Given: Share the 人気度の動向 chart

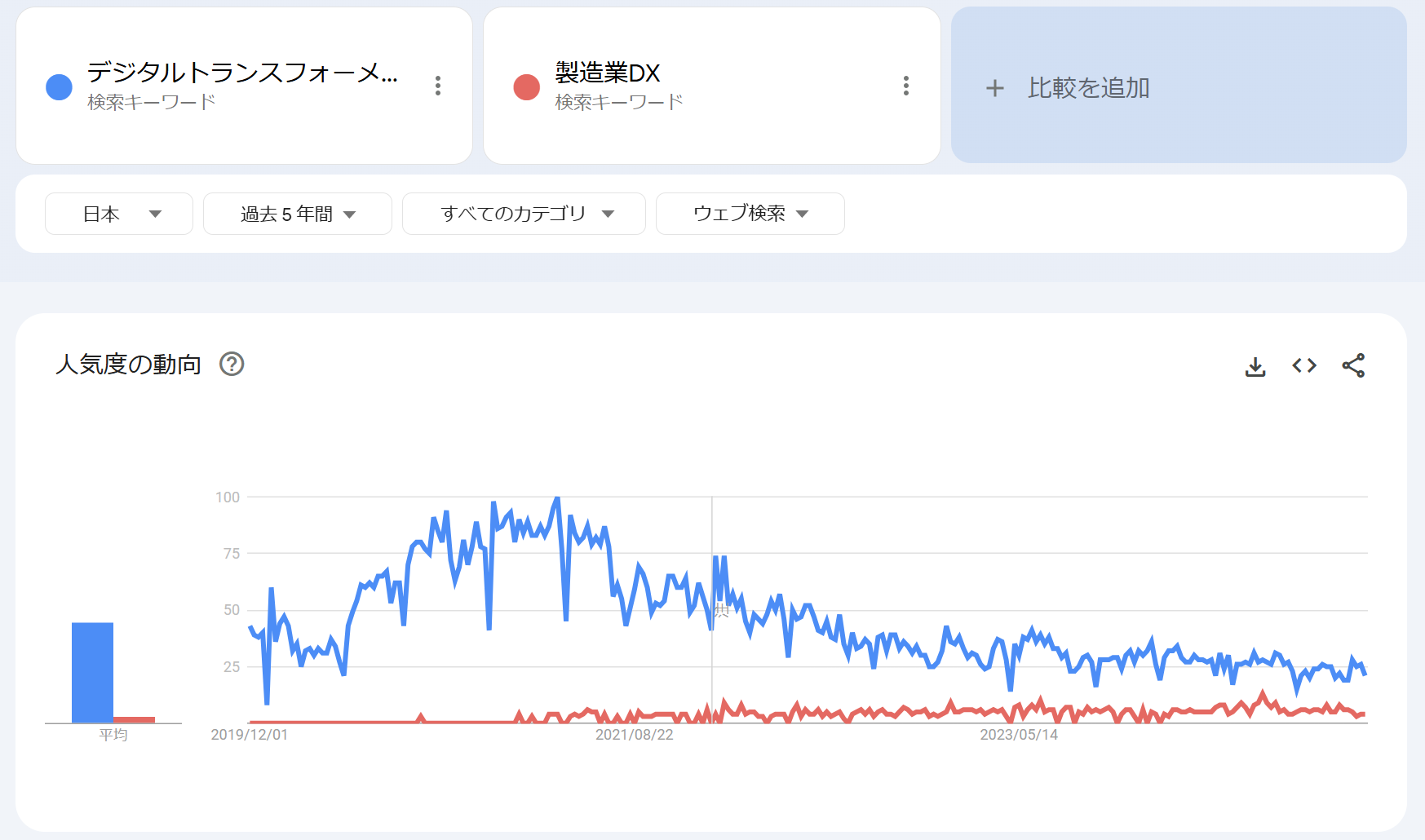Looking at the screenshot, I should [x=1354, y=366].
